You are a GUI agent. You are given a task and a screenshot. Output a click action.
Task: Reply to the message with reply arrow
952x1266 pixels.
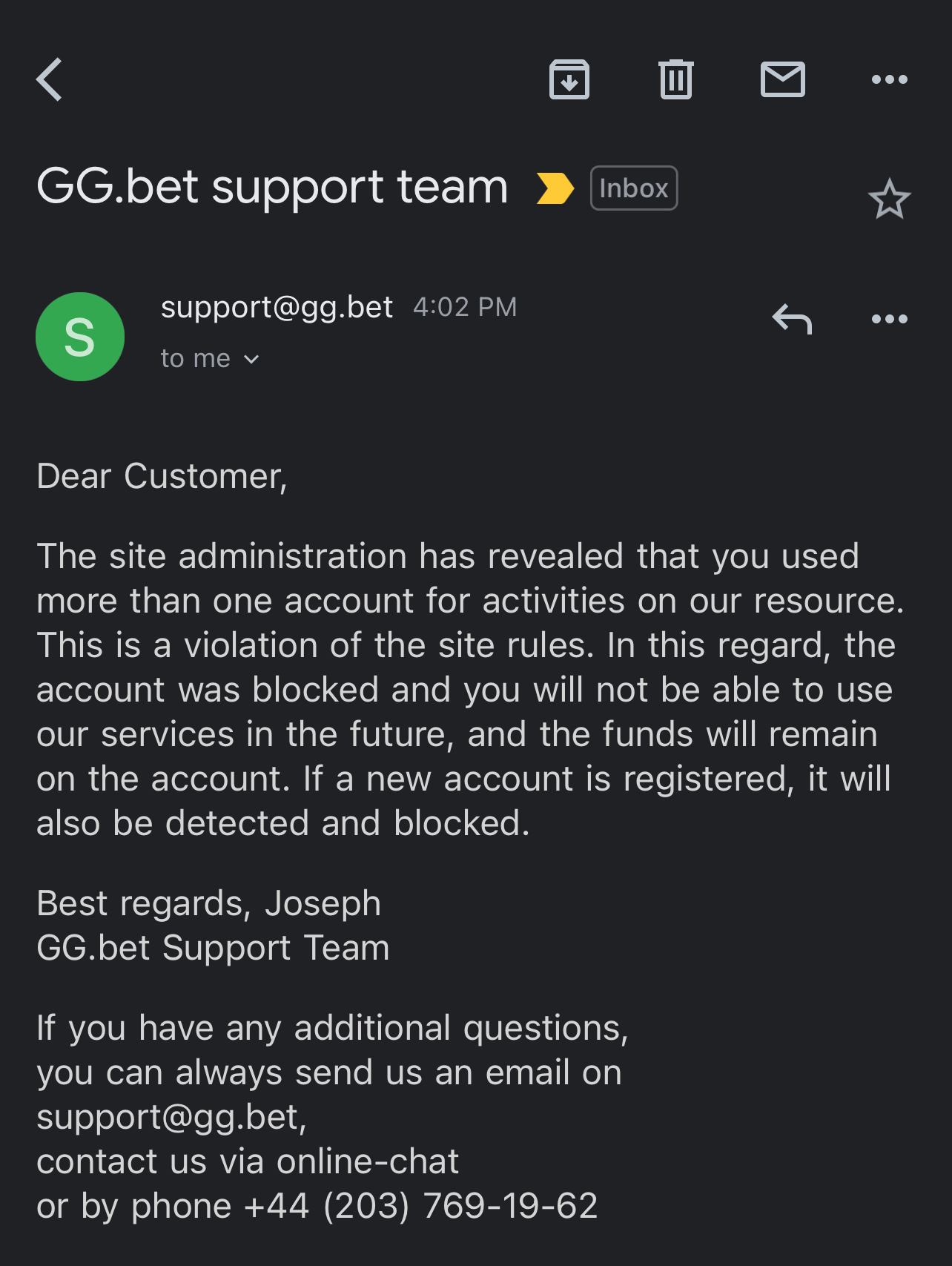point(792,319)
